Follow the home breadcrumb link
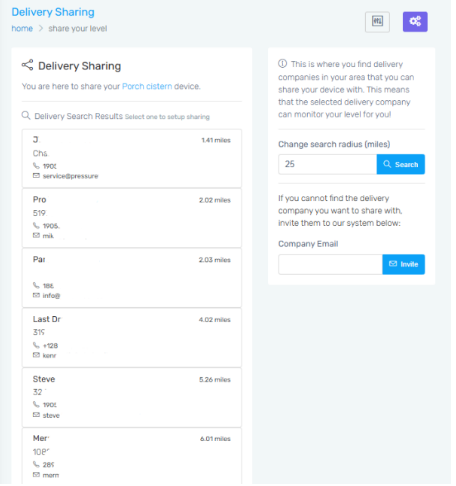This screenshot has height=486, width=456. point(22,28)
